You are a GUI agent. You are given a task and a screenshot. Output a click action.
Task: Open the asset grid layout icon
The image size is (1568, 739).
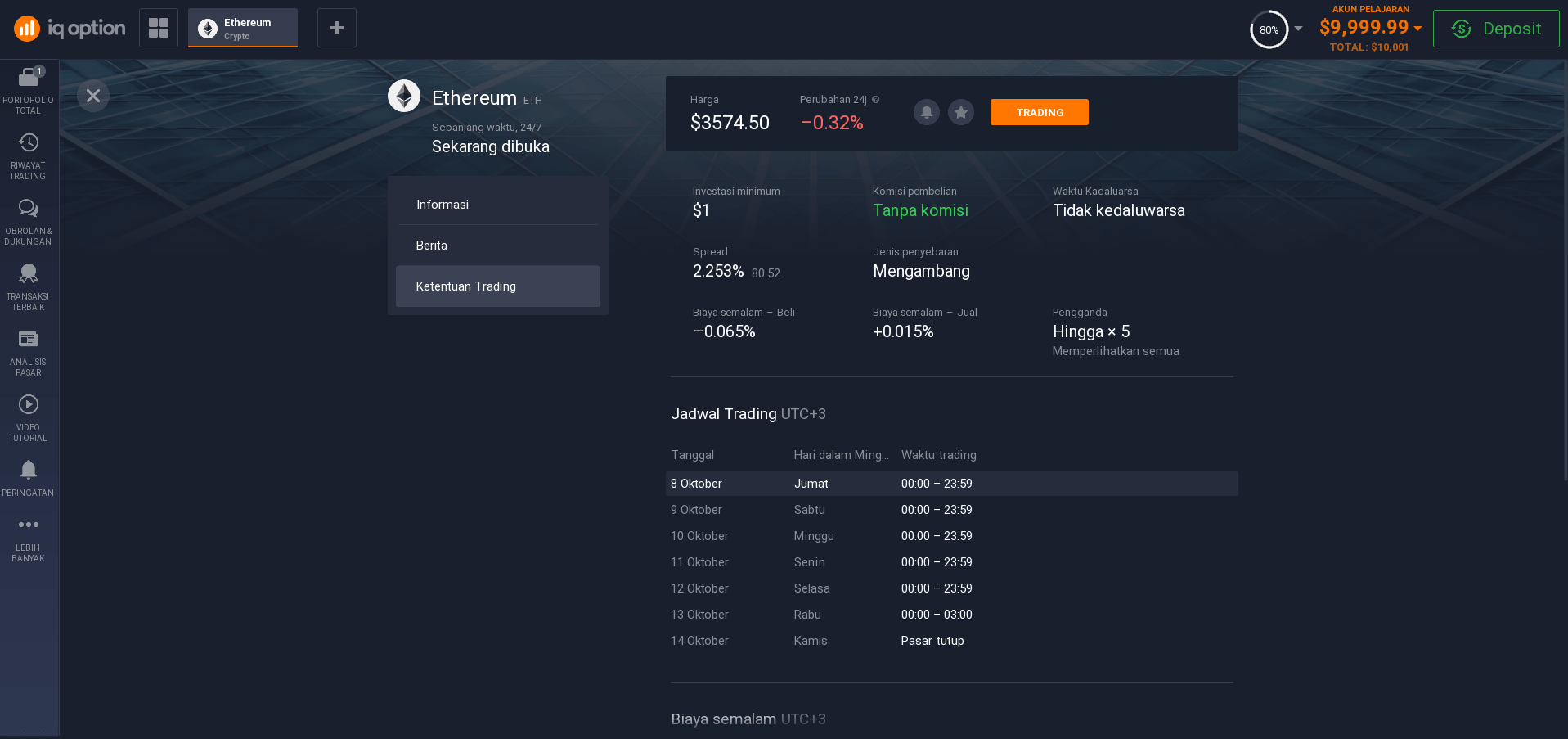click(x=159, y=28)
